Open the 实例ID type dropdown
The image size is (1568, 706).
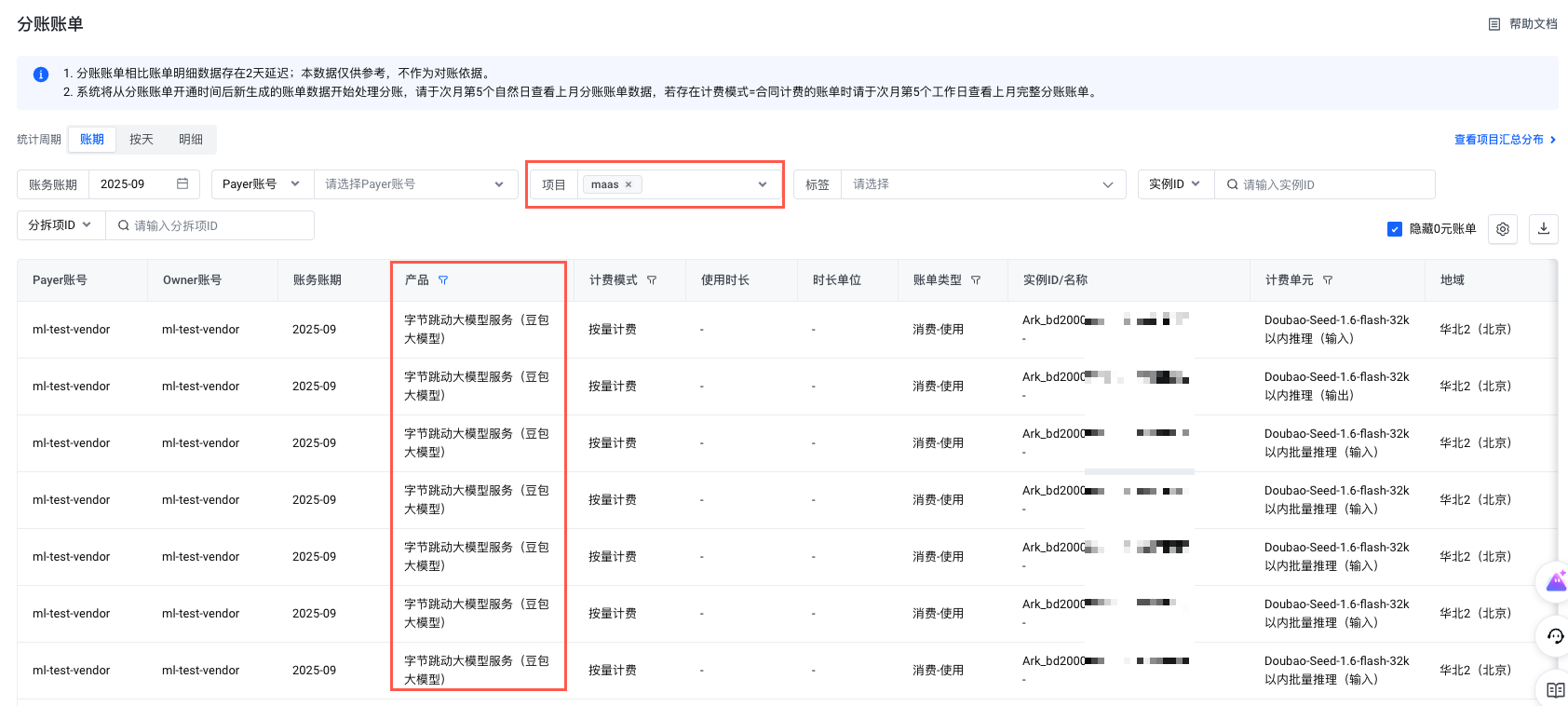[1175, 184]
